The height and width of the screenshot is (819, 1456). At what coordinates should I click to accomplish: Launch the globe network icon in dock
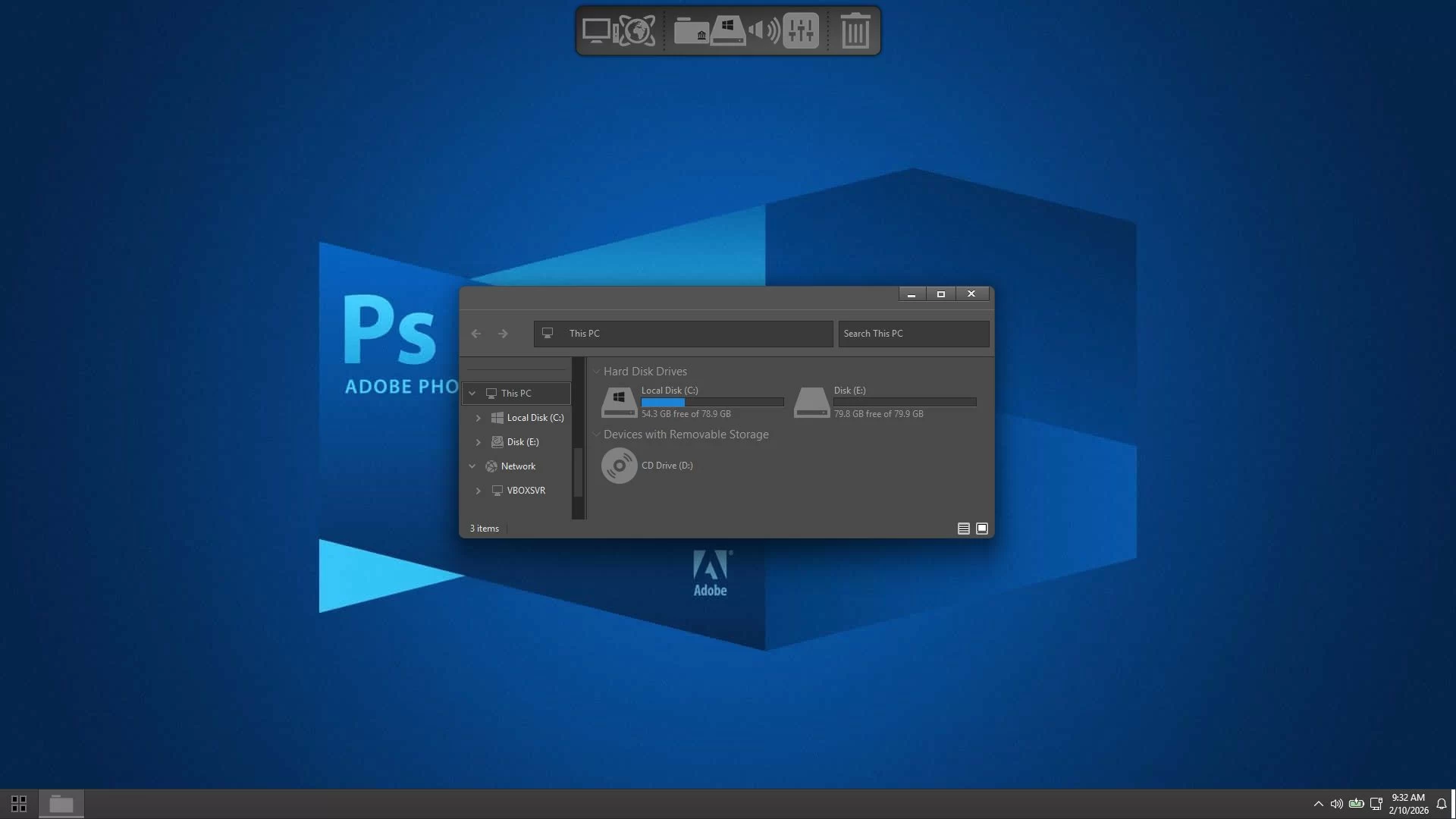pos(636,31)
